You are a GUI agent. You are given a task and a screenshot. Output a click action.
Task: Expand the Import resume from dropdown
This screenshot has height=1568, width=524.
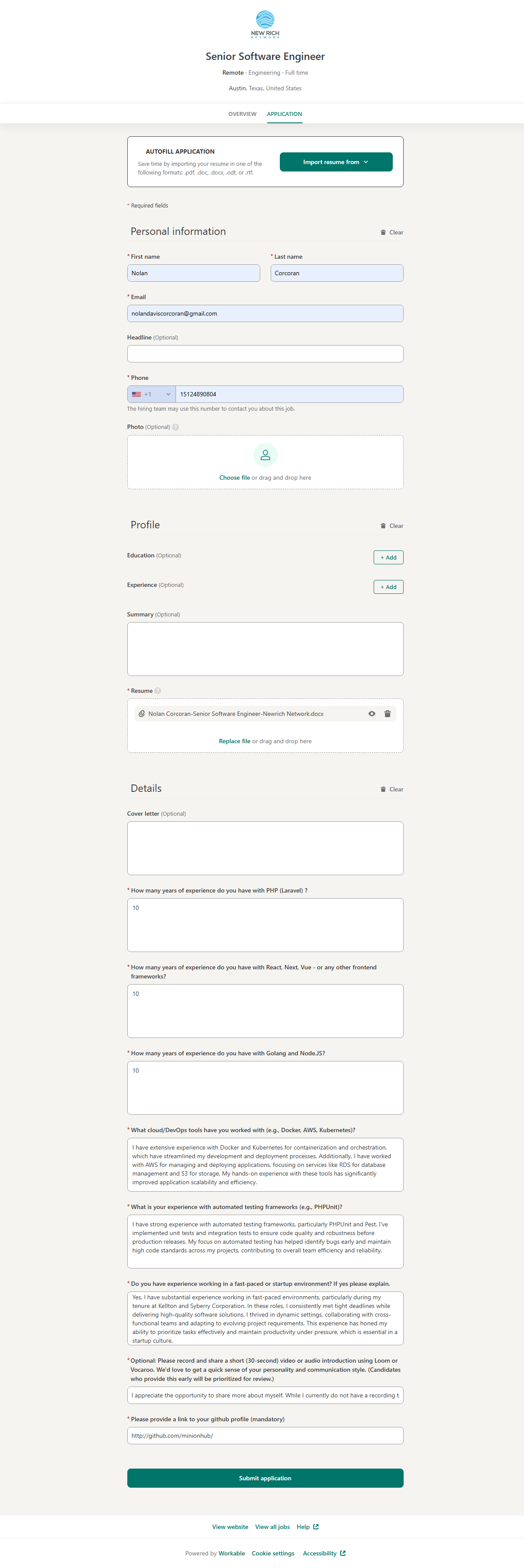click(336, 162)
